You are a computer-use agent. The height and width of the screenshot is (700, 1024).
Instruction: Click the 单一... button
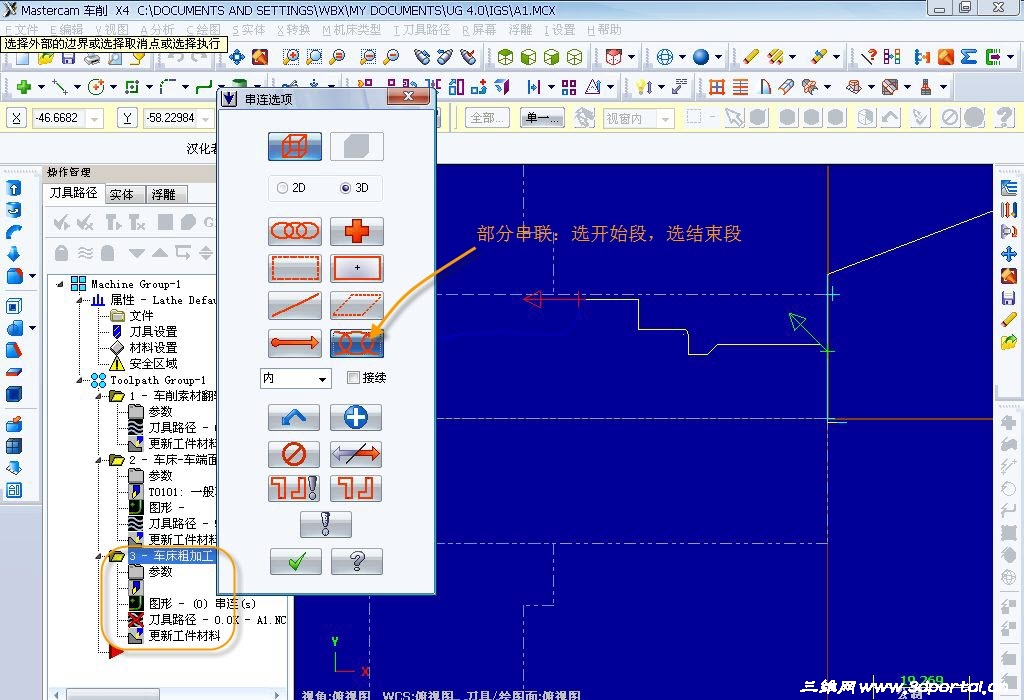(x=542, y=118)
